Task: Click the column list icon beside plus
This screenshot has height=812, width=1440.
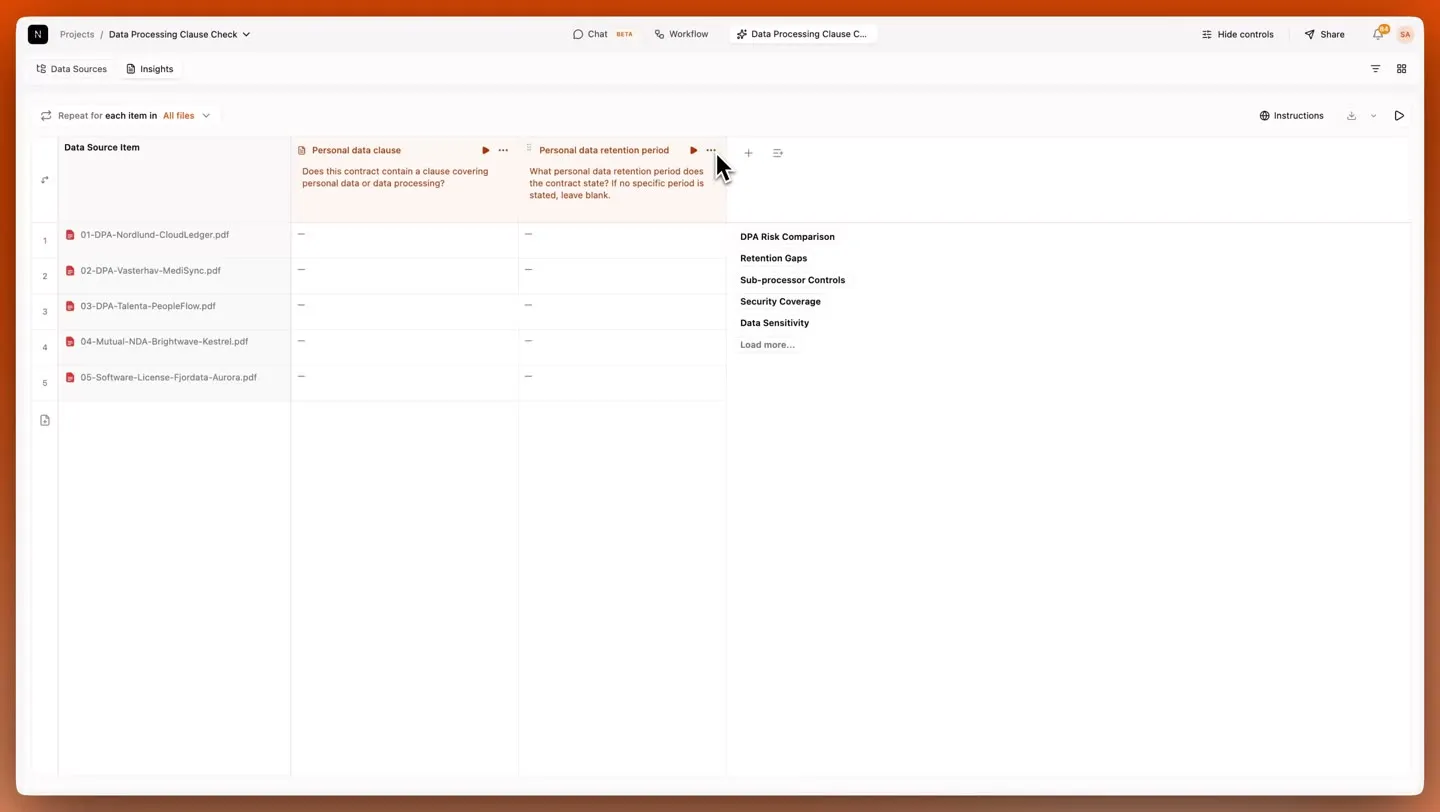Action: tap(778, 153)
